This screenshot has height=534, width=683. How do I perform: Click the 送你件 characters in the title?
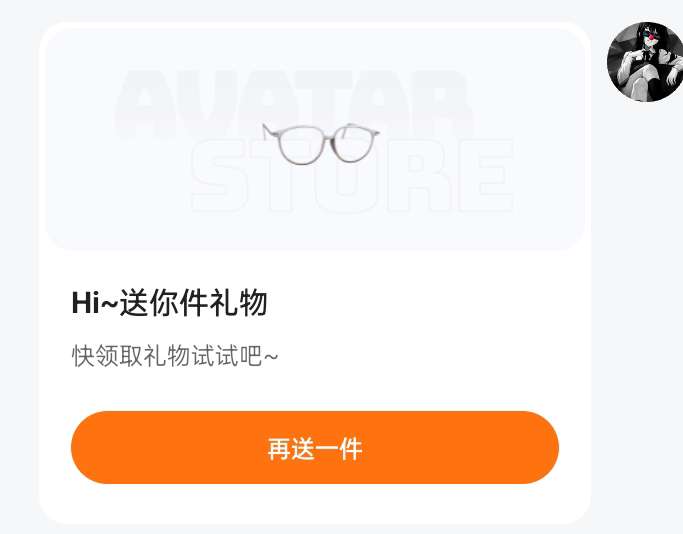[164, 303]
